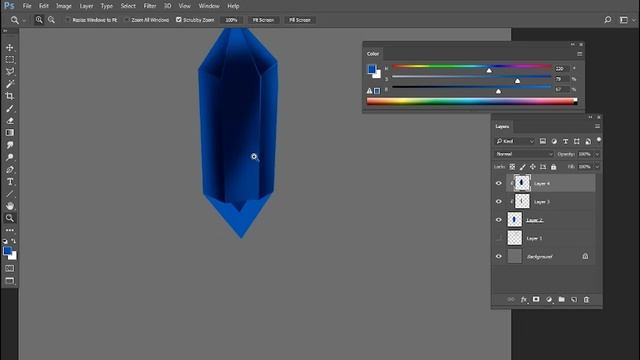Hide the Background layer eye
The width and height of the screenshot is (640, 360).
pos(498,256)
